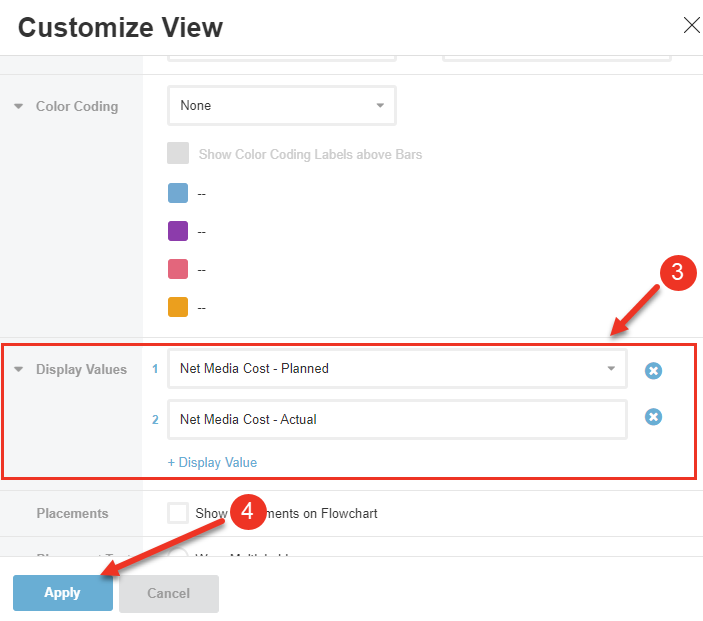Click the Net Media Cost - Actual field

(x=397, y=420)
